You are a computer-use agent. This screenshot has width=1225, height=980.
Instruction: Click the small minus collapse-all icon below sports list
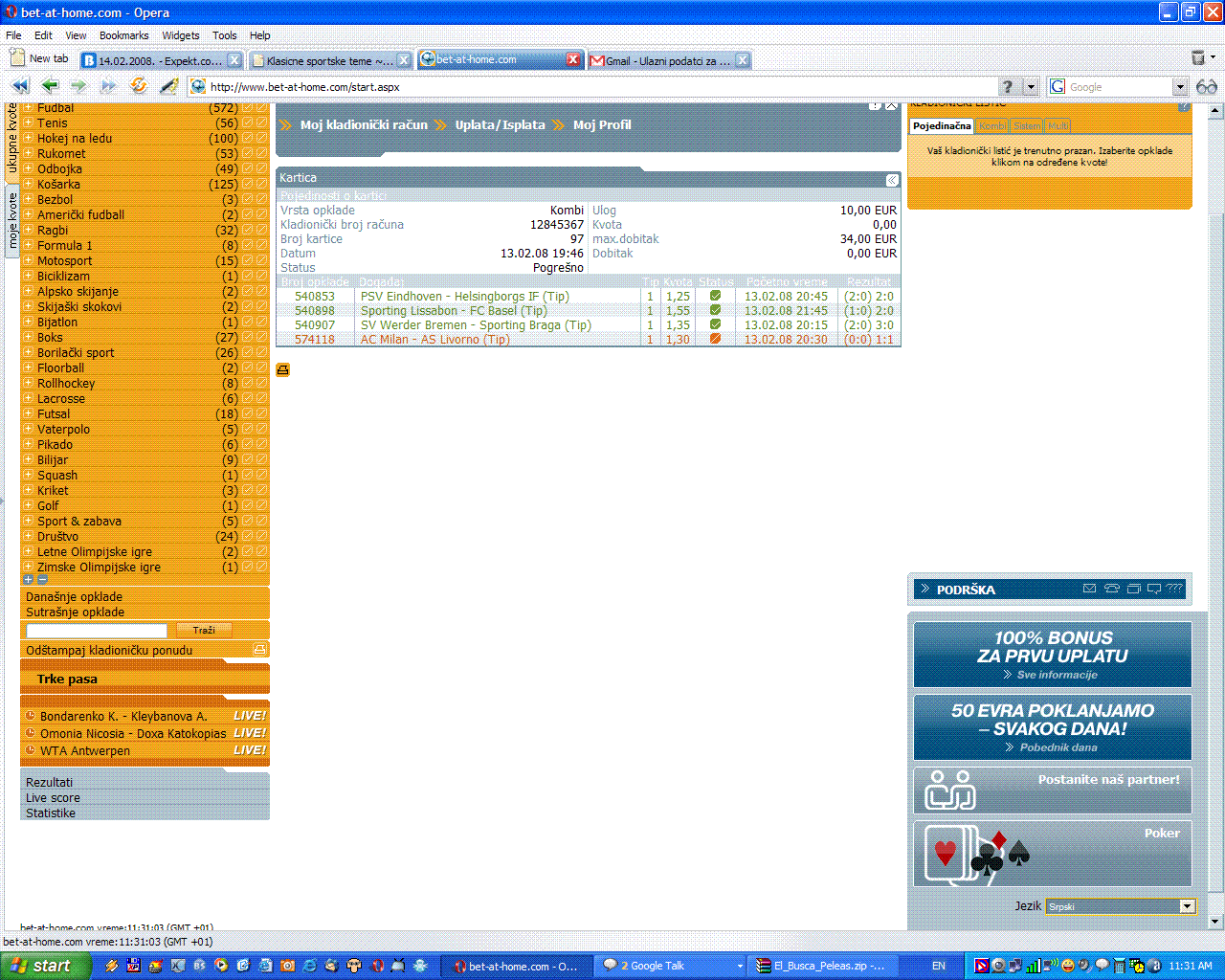point(42,579)
